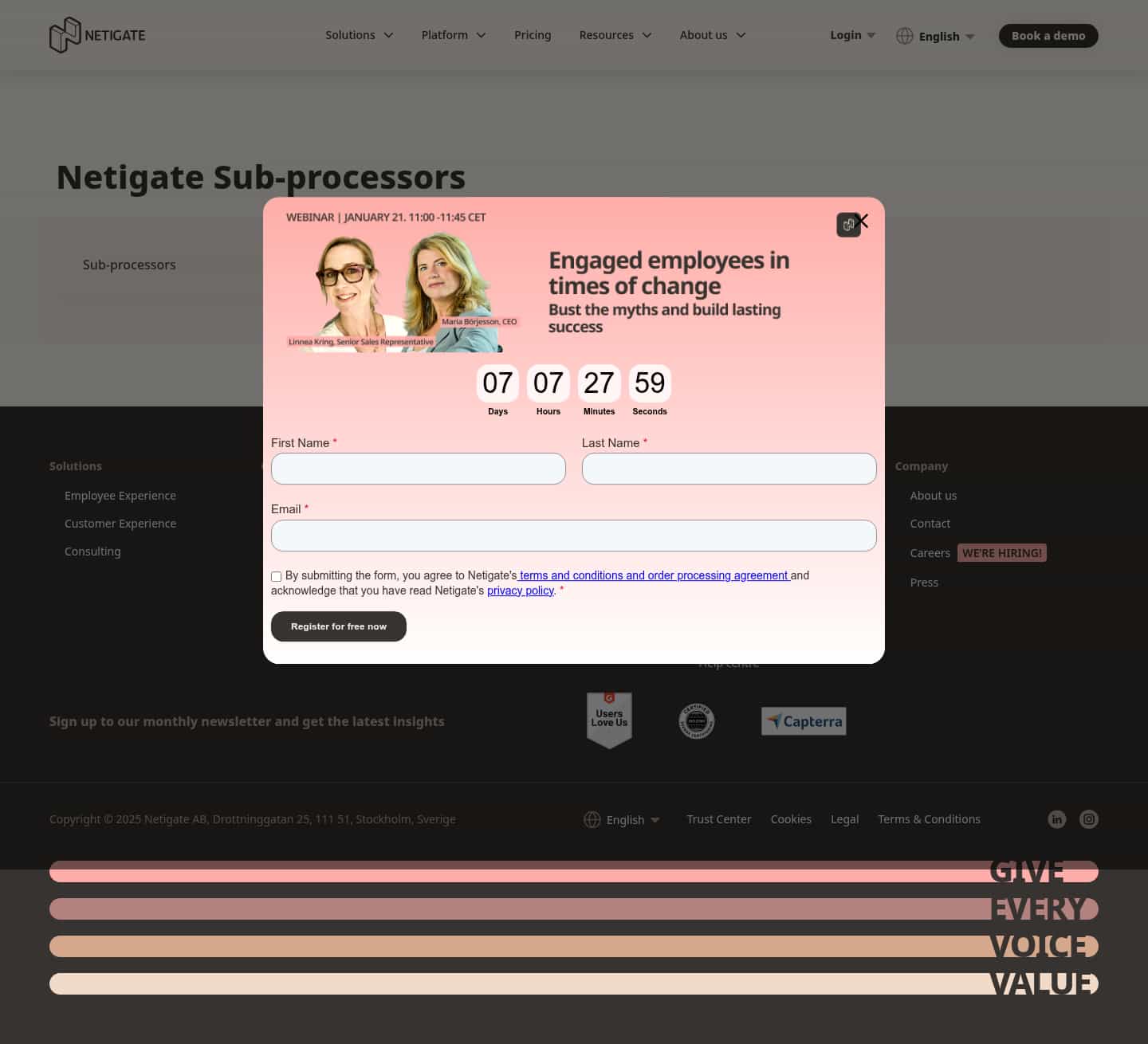Open Netigate's LinkedIn page icon
This screenshot has height=1044, width=1148.
click(x=1056, y=818)
